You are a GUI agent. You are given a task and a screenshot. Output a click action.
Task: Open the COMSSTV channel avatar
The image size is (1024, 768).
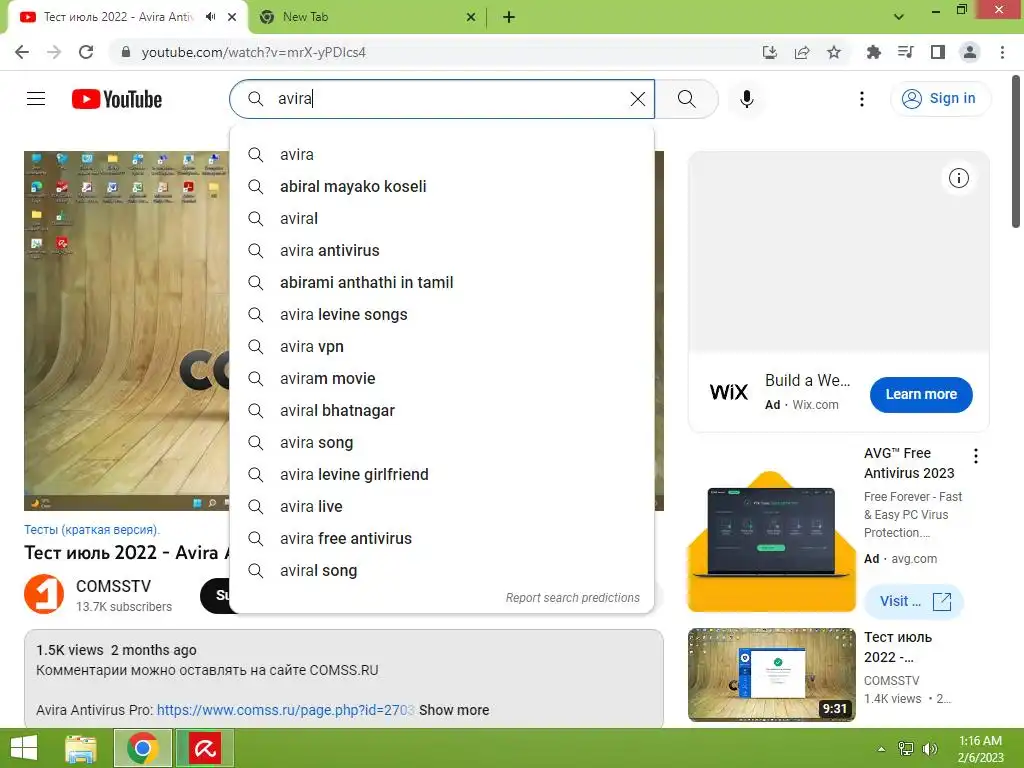(x=44, y=594)
